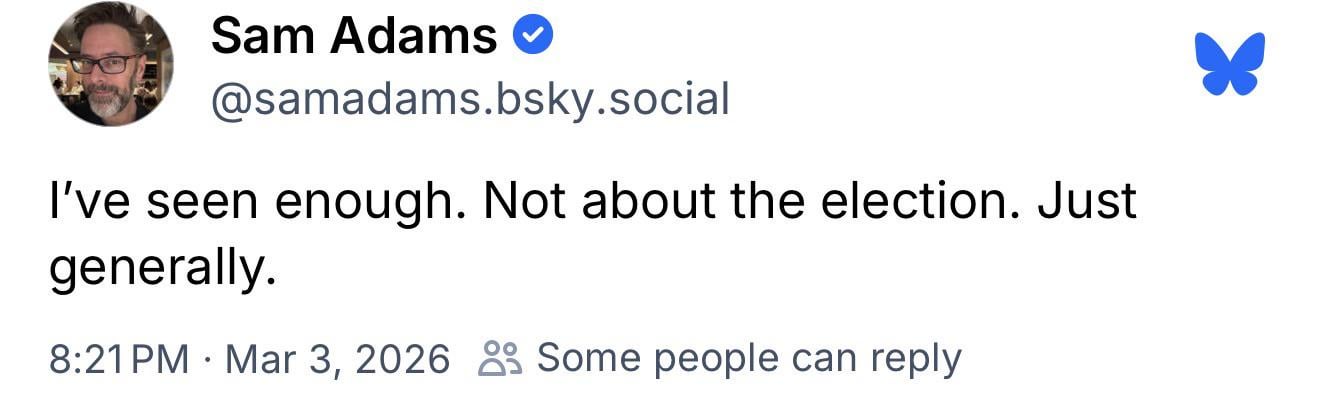This screenshot has height=408, width=1320.
Task: Click the word "reply" in the footer
Action: 918,358
